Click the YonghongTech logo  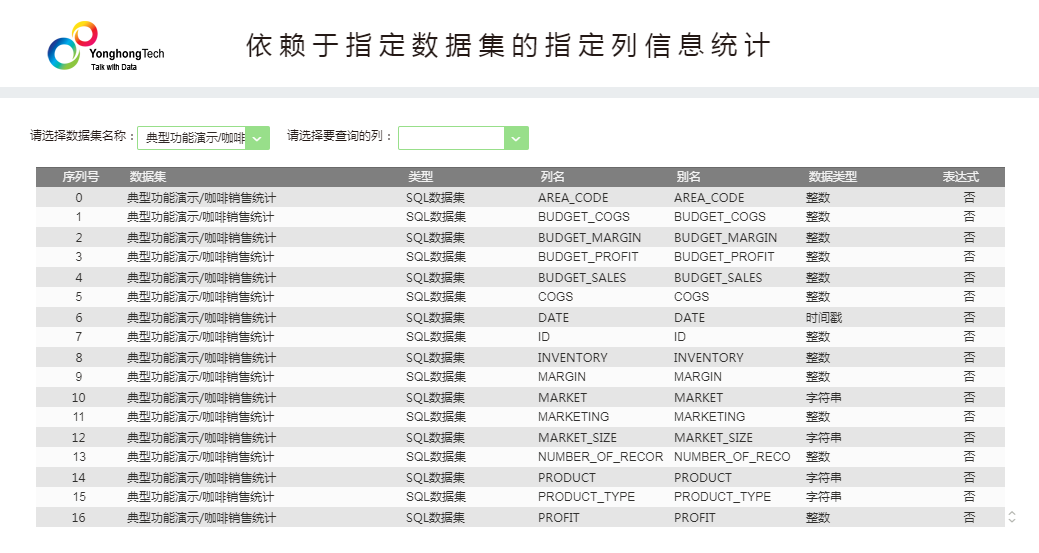(x=105, y=47)
